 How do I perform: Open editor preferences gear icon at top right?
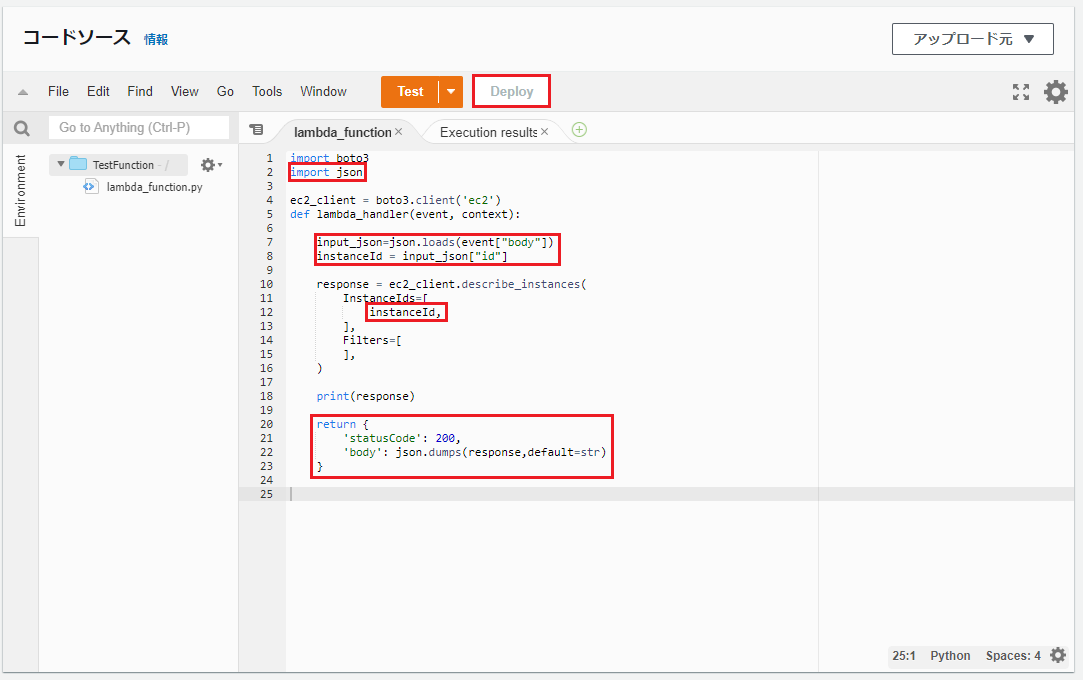coord(1055,92)
